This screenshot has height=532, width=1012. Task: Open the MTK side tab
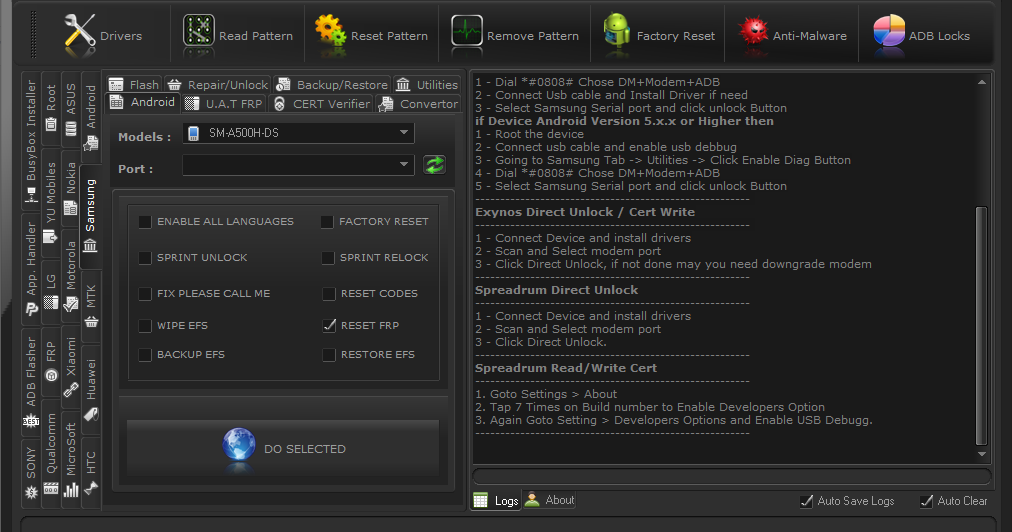(91, 305)
